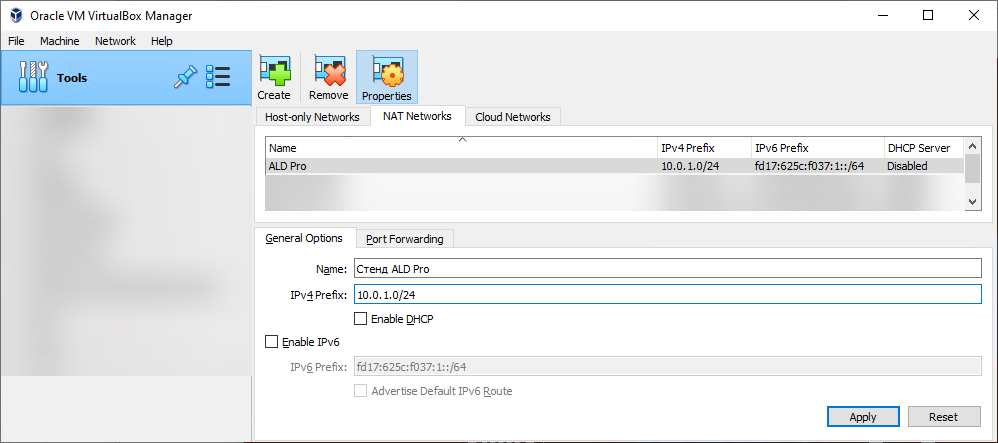Sort by the IPv6 Prefix column header
The height and width of the screenshot is (443, 998).
pyautogui.click(x=818, y=148)
